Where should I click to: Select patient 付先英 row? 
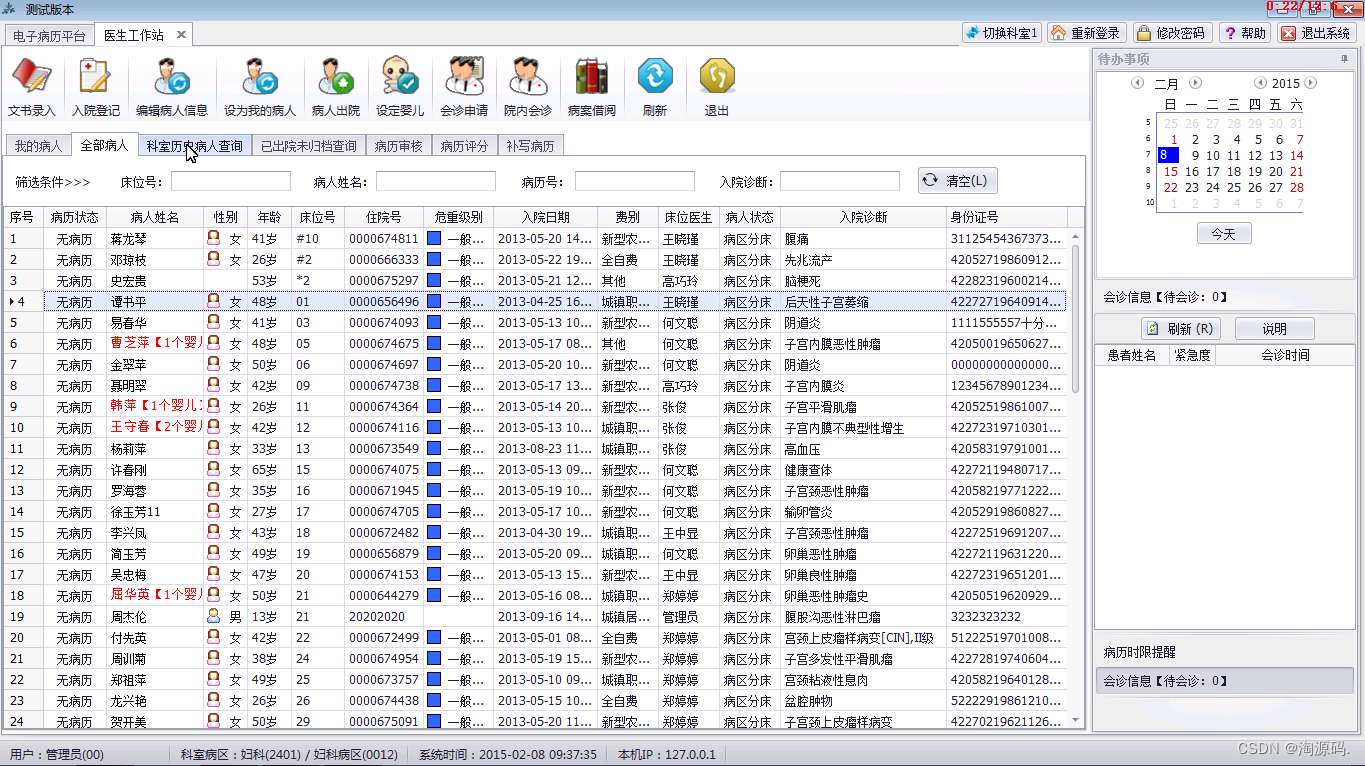[x=535, y=637]
